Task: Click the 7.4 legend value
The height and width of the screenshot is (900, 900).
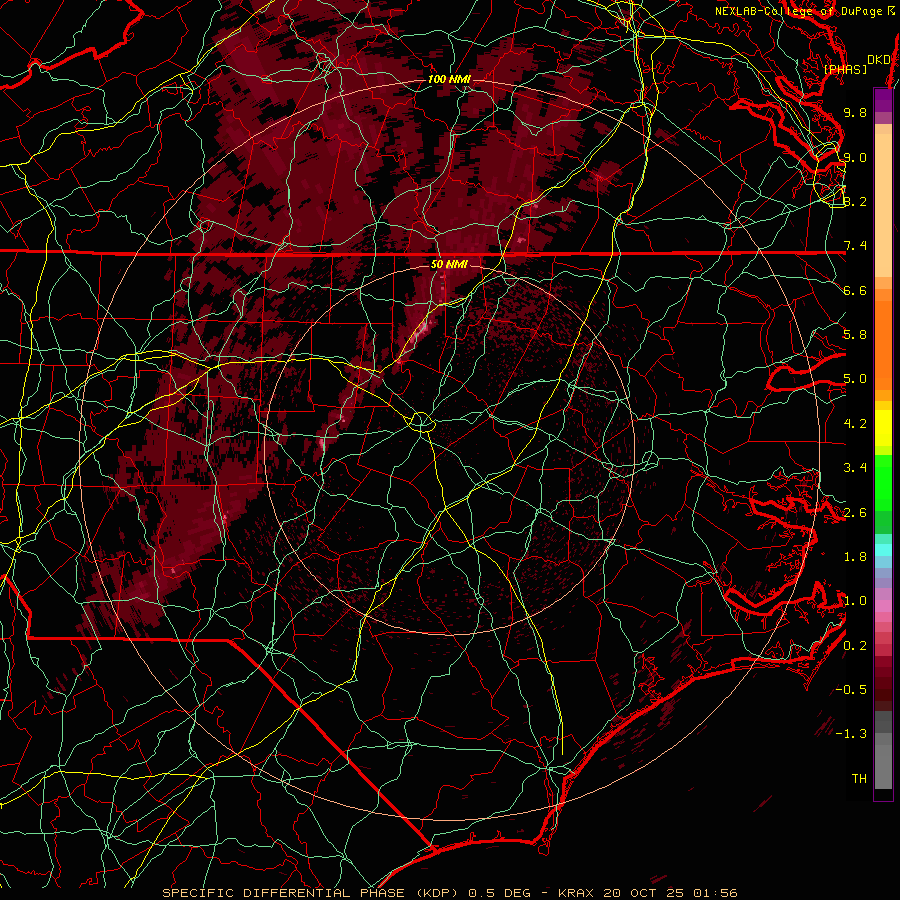Action: click(855, 246)
